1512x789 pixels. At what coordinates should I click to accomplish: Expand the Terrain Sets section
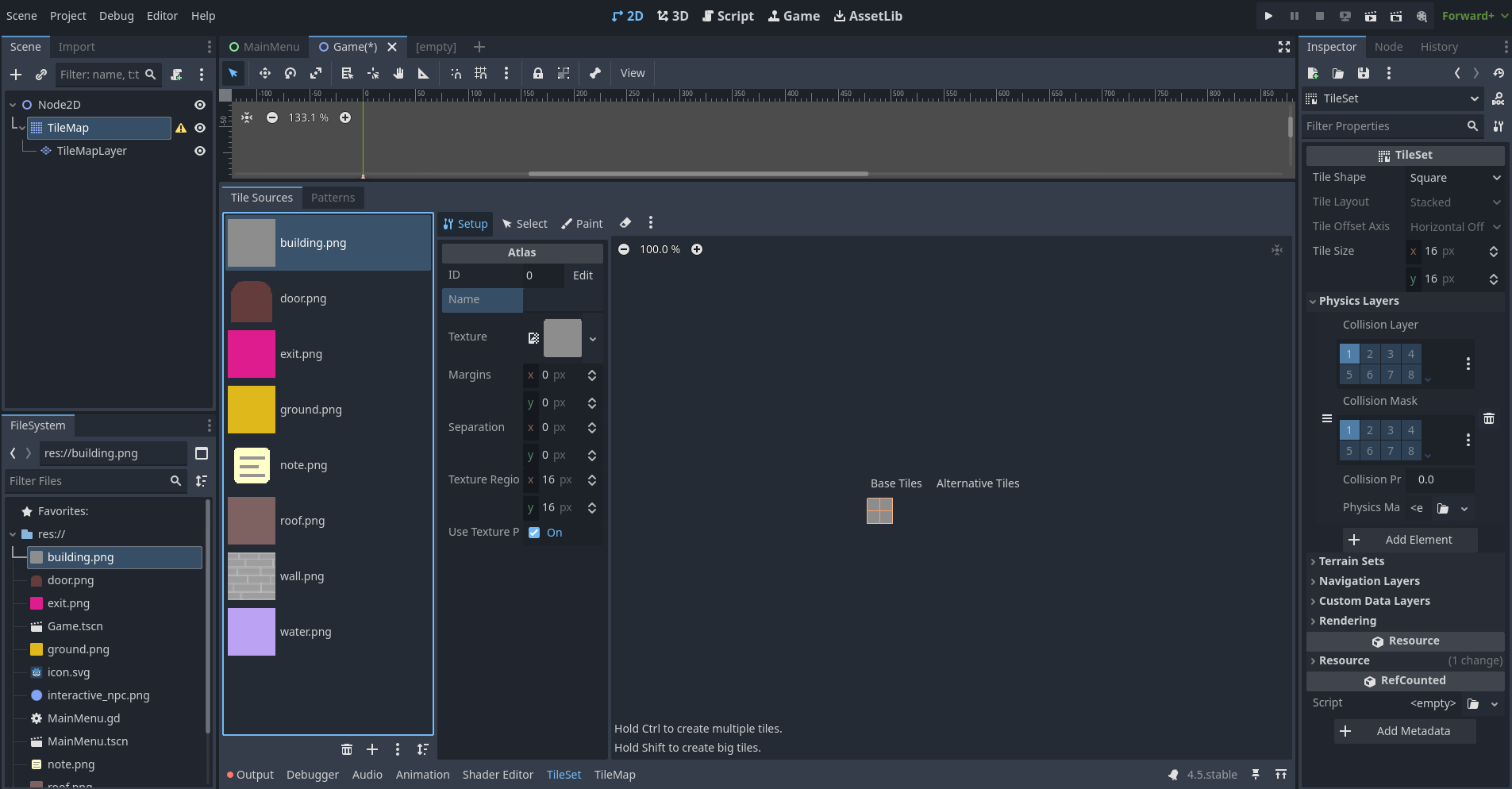point(1351,561)
